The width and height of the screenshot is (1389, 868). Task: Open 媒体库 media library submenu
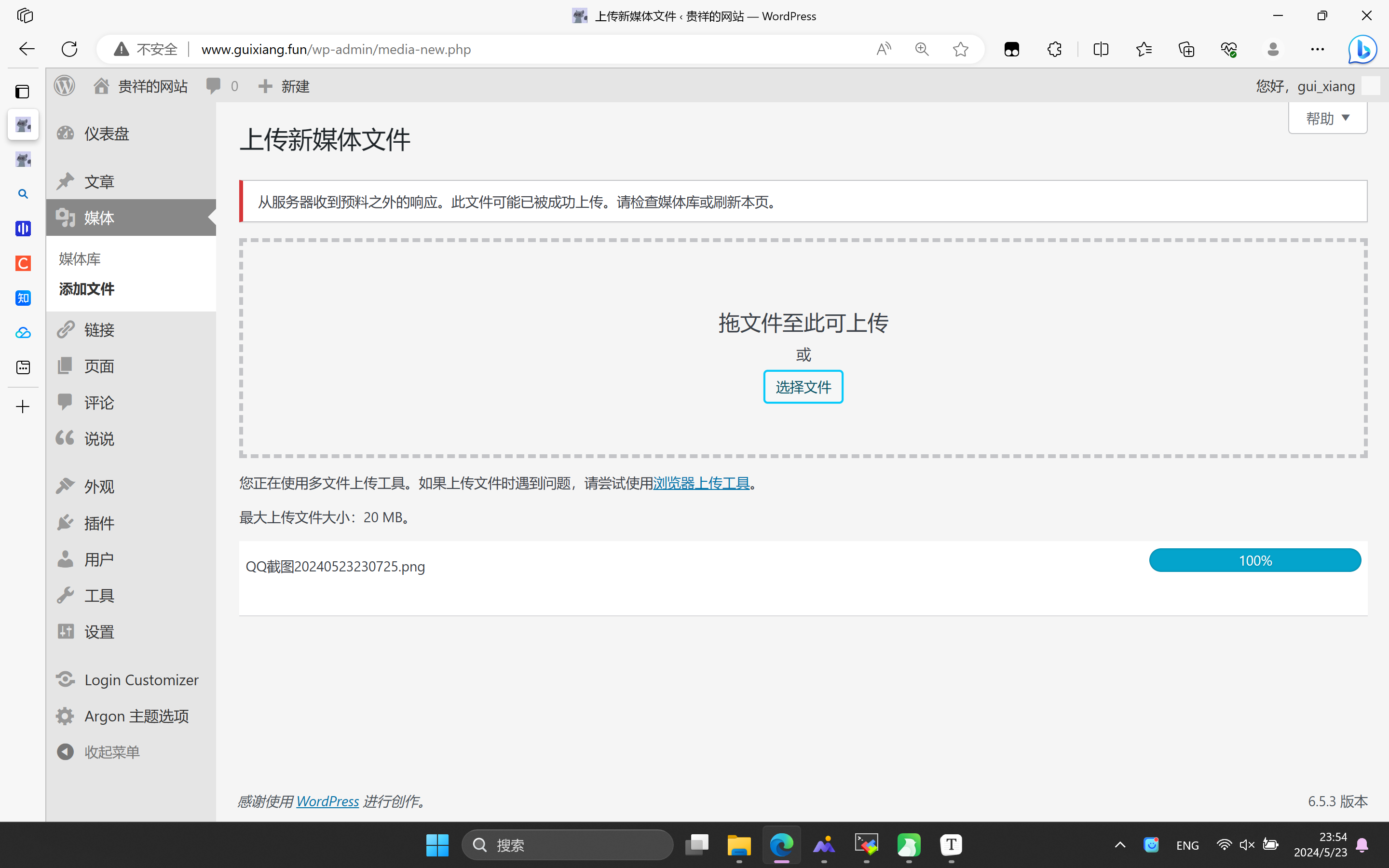(x=80, y=259)
